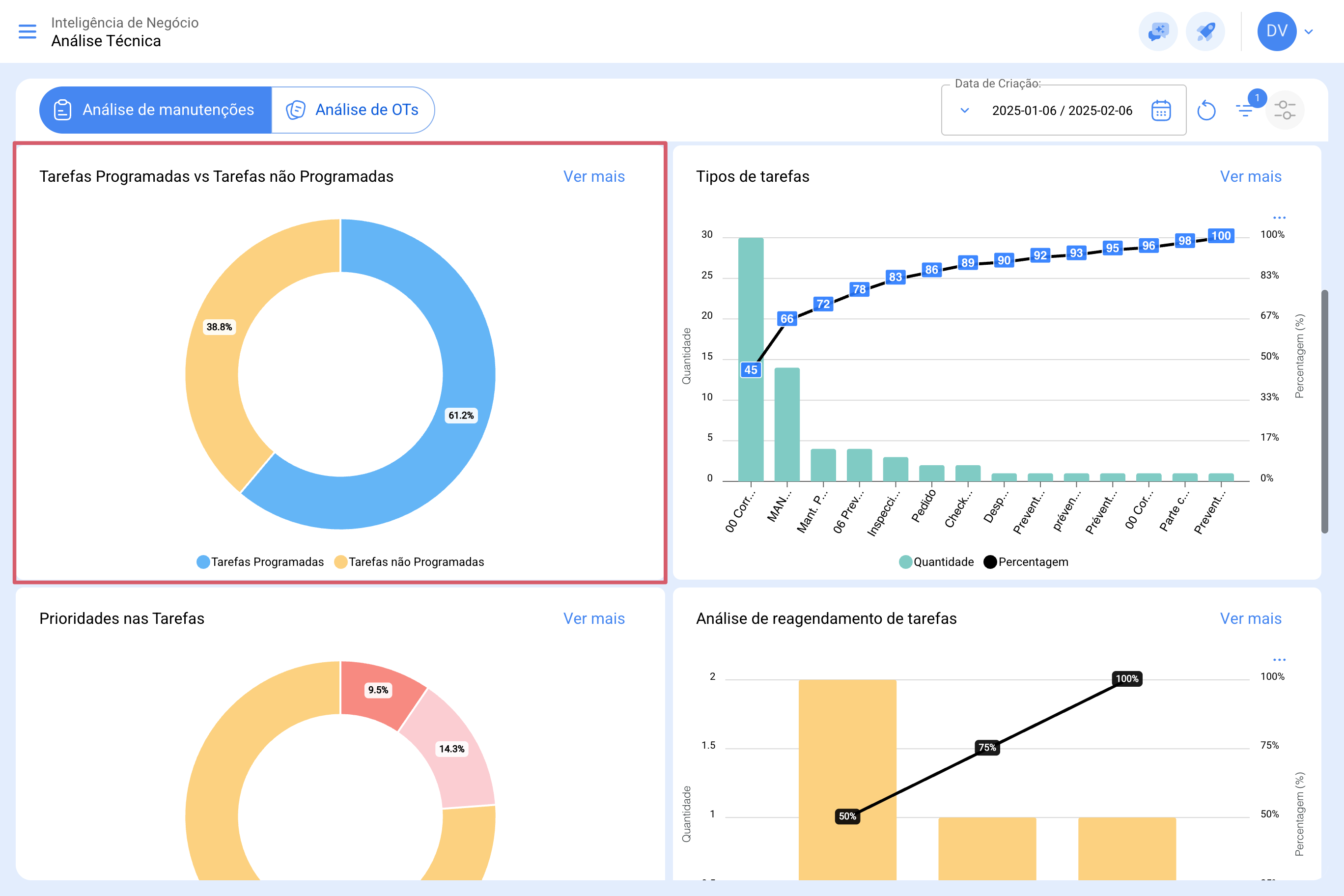Screen dimensions: 1344x896
Task: Click Ver mais on Tipos de tarefas
Action: coord(1250,176)
